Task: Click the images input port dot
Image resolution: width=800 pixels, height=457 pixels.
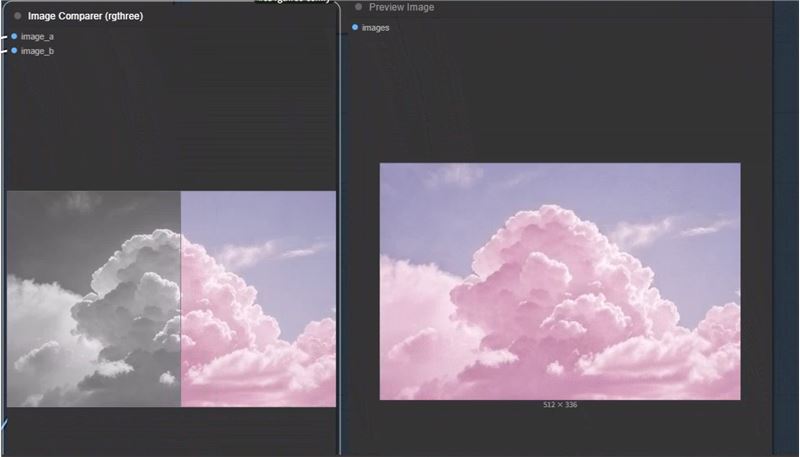Action: click(355, 27)
